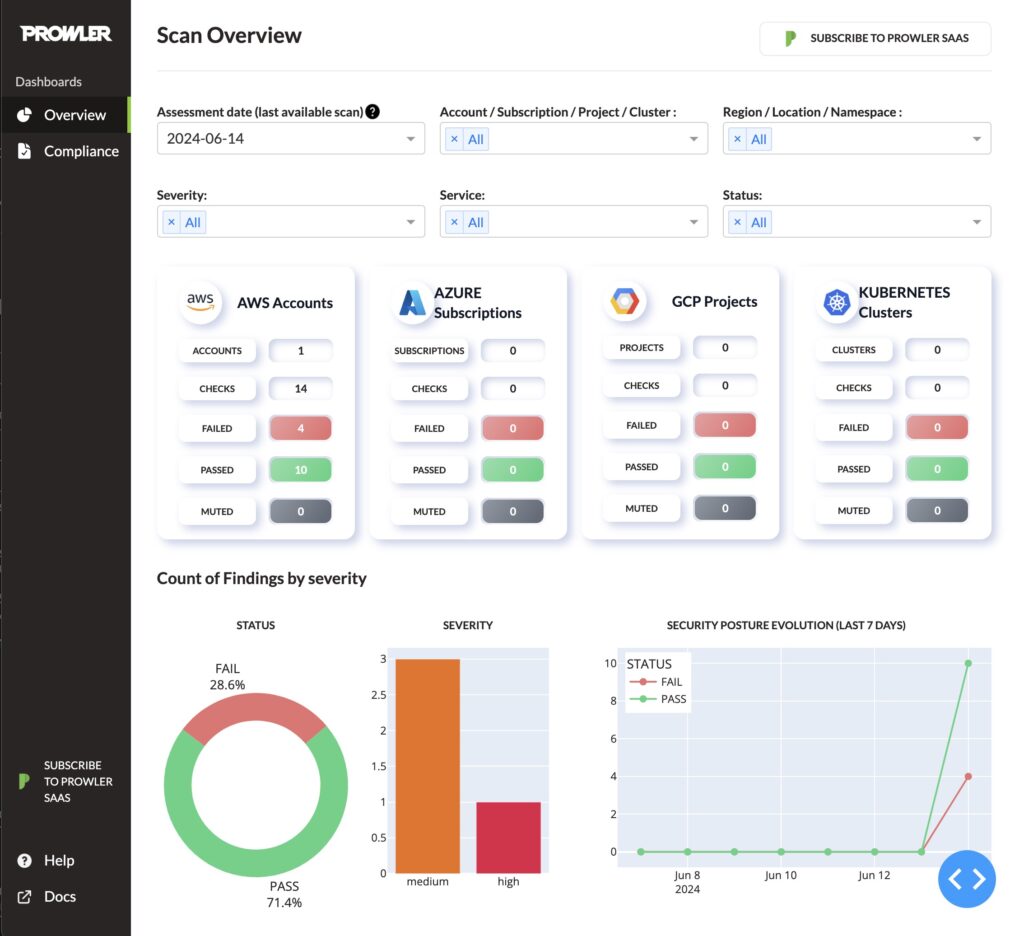
Task: Expand the Severity dropdown
Action: (x=410, y=222)
